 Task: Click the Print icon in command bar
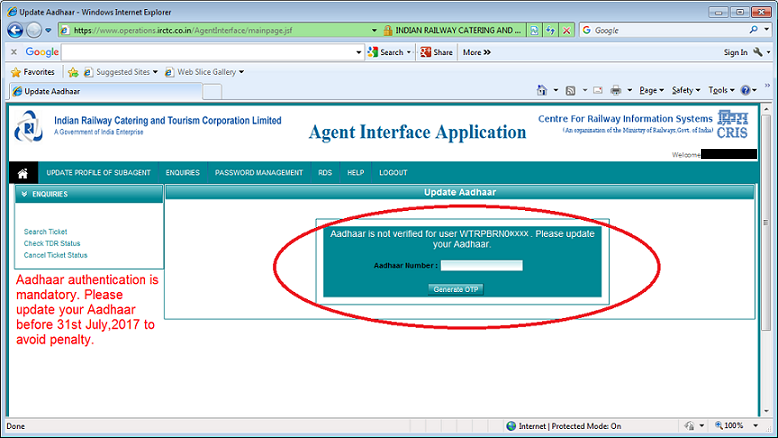point(616,90)
